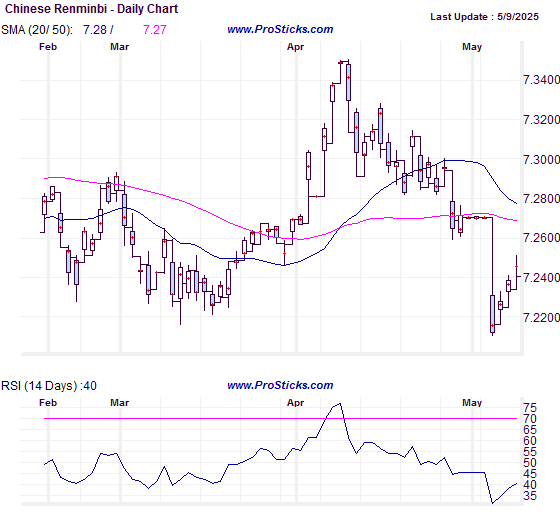Click the Last Update : 5/9/2025 text
This screenshot has height=525, width=560.
tap(484, 17)
